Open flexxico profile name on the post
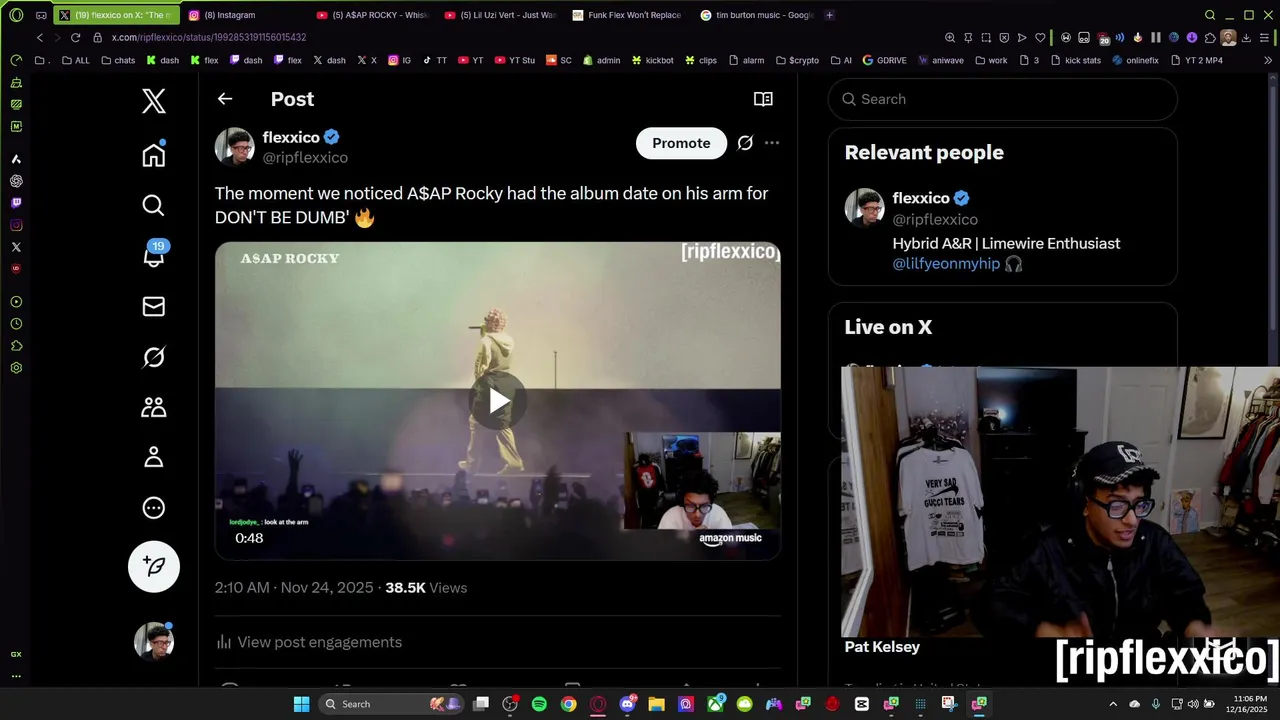1280x720 pixels. click(x=291, y=137)
